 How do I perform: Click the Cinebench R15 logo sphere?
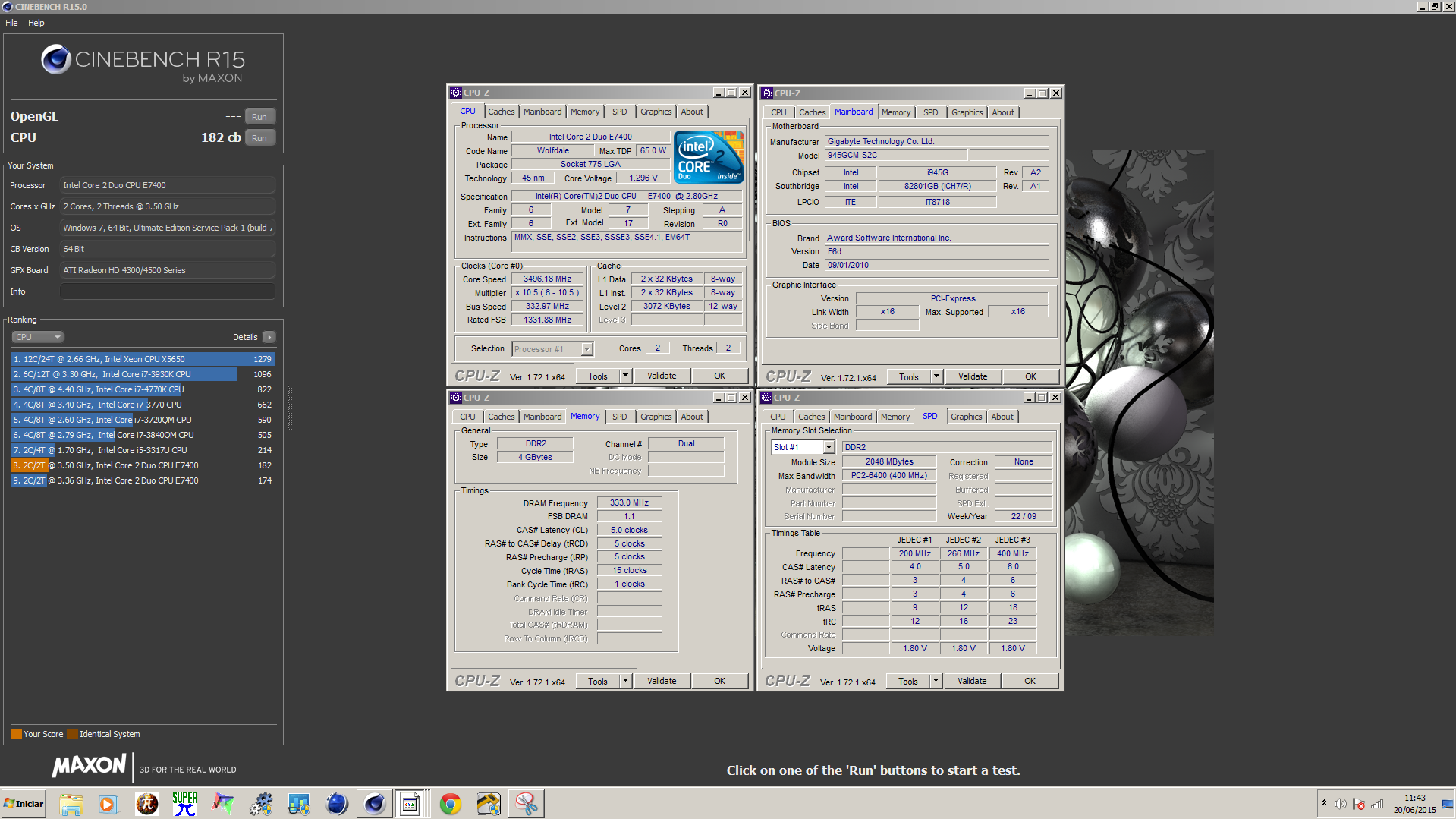(56, 59)
